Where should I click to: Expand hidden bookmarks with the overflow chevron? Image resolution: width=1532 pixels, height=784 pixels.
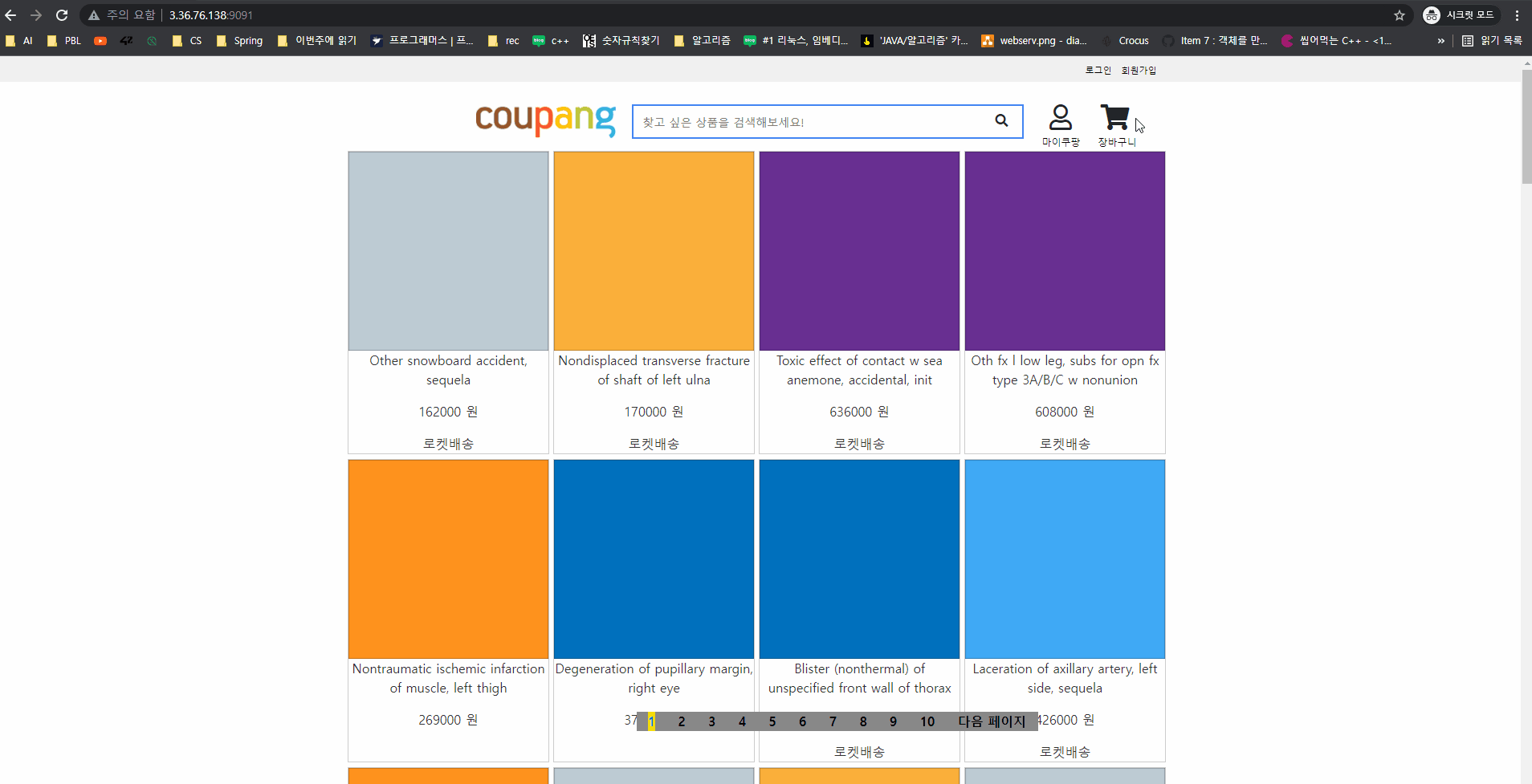pos(1443,40)
